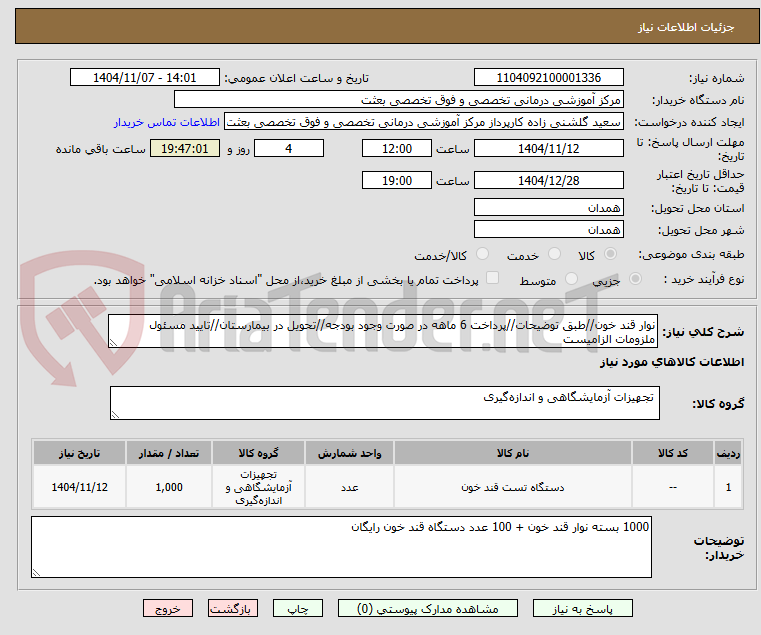
Task: Click the product group cell تجهیزات آزمایشگاهی و اندازه‌گیری
Action: (258, 487)
